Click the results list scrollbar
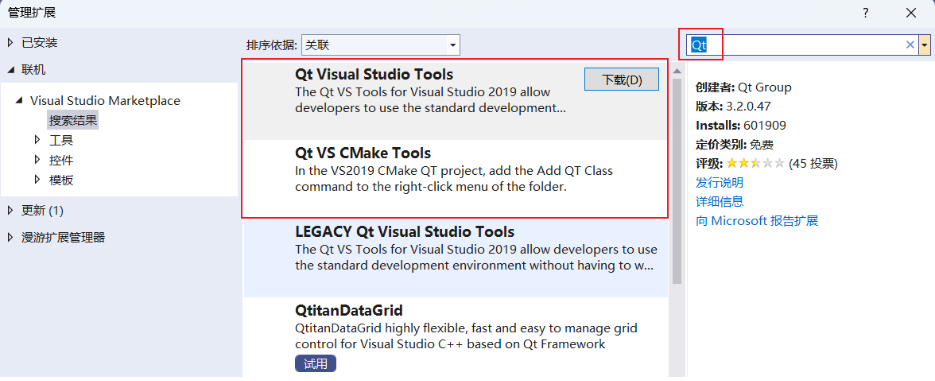The height and width of the screenshot is (381, 935). tap(677, 181)
